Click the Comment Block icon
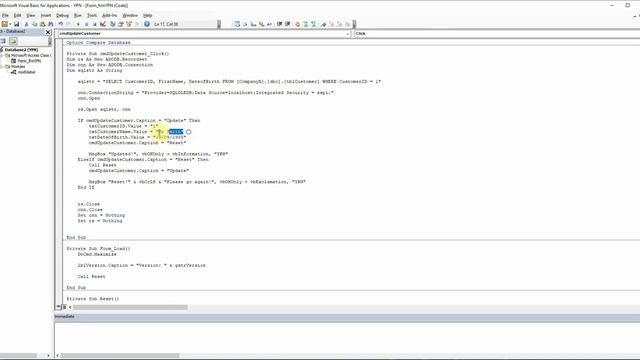Image resolution: width=640 pixels, height=360 pixels. click(x=305, y=24)
